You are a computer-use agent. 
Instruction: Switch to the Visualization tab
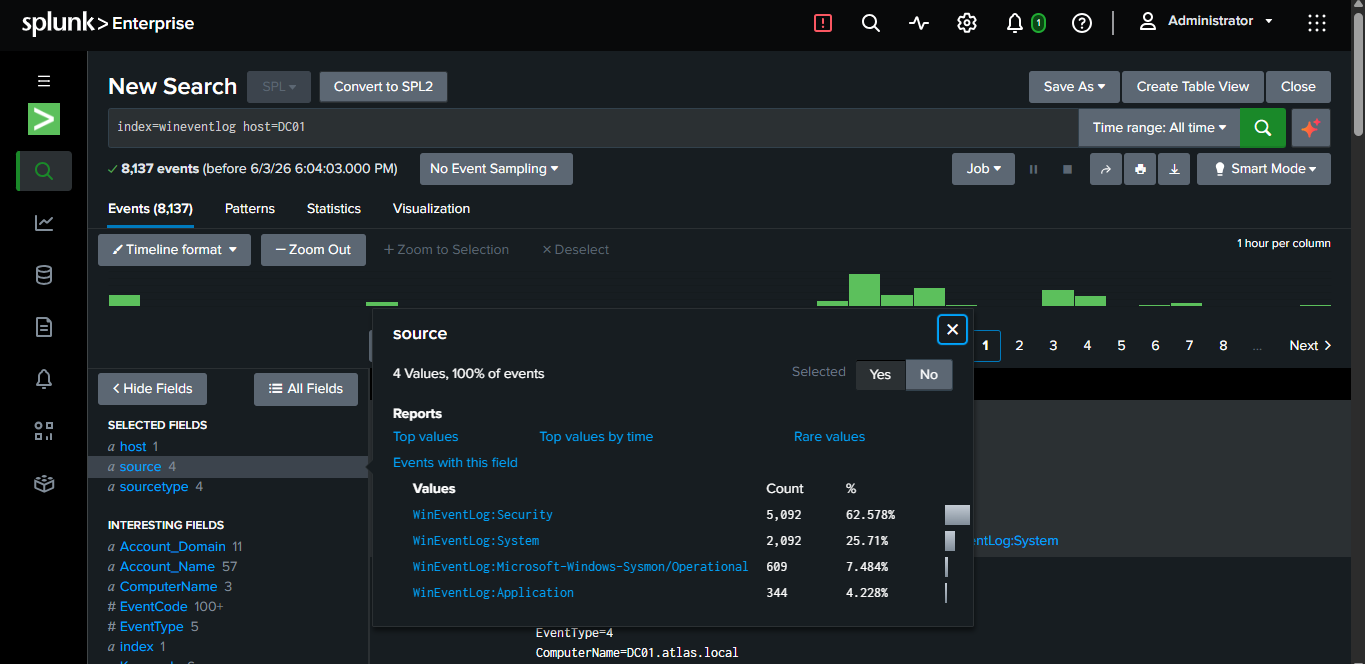(x=431, y=209)
